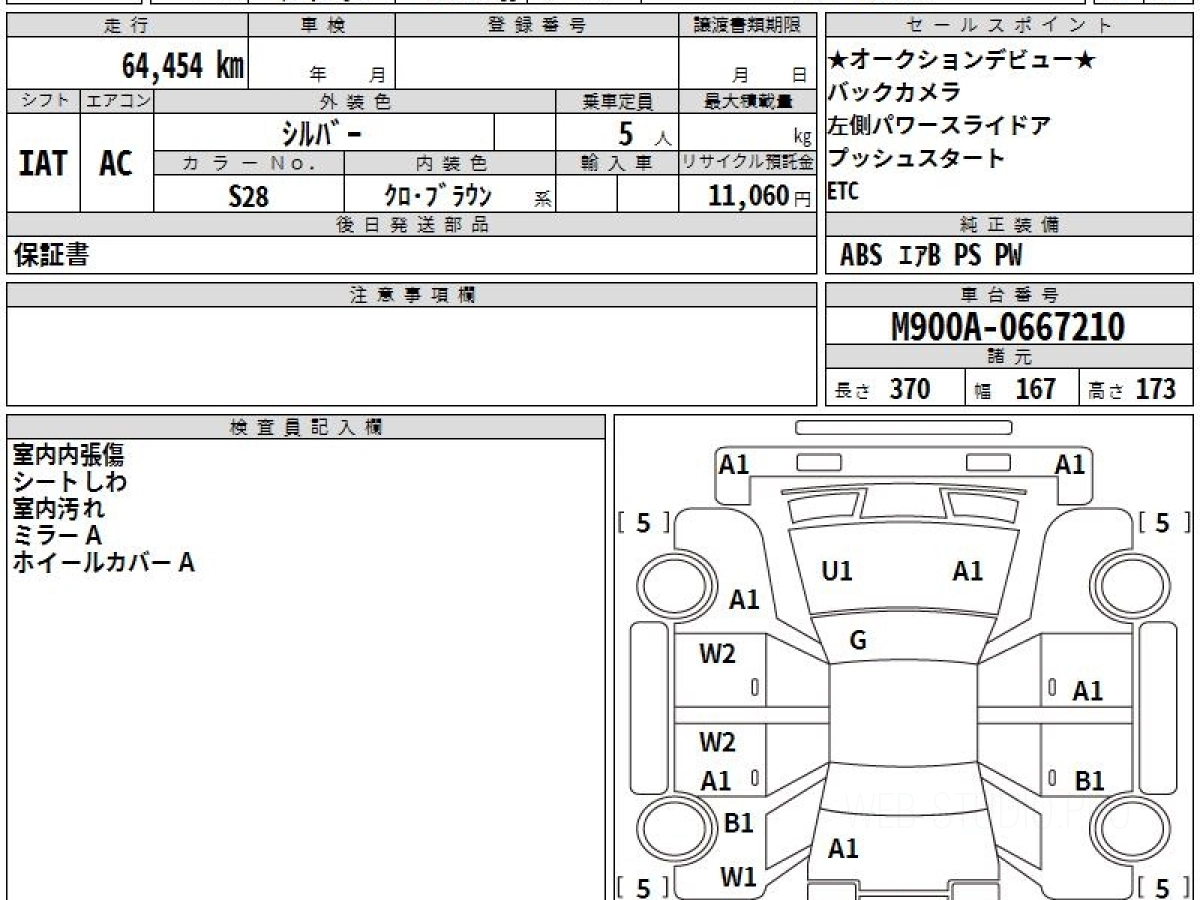Image resolution: width=1200 pixels, height=900 pixels.
Task: Click the 検査員記入欄 header
Action: pyautogui.click(x=306, y=427)
